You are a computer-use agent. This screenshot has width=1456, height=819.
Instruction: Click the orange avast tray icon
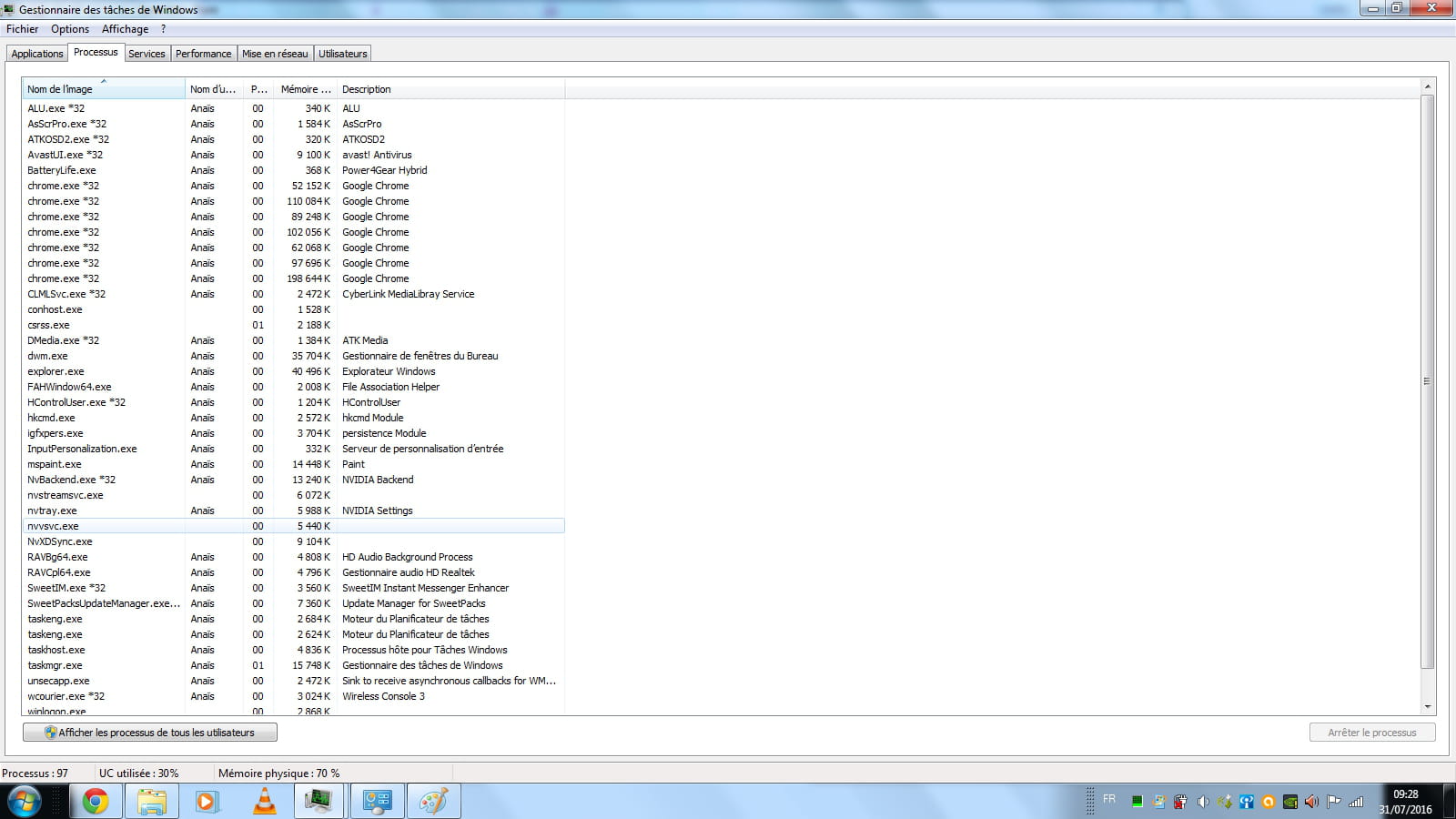coord(1268,802)
